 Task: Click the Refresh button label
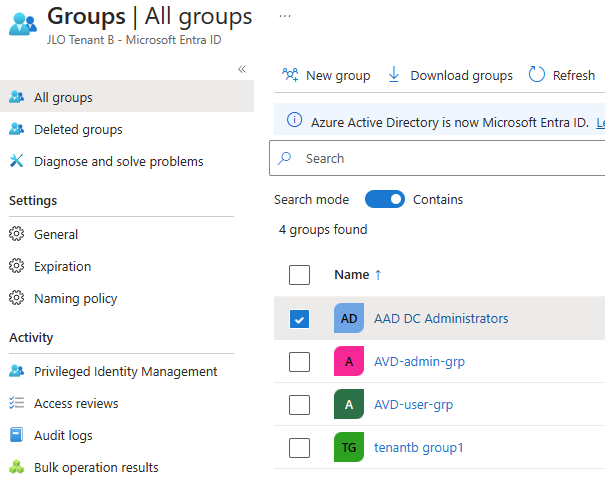[574, 75]
